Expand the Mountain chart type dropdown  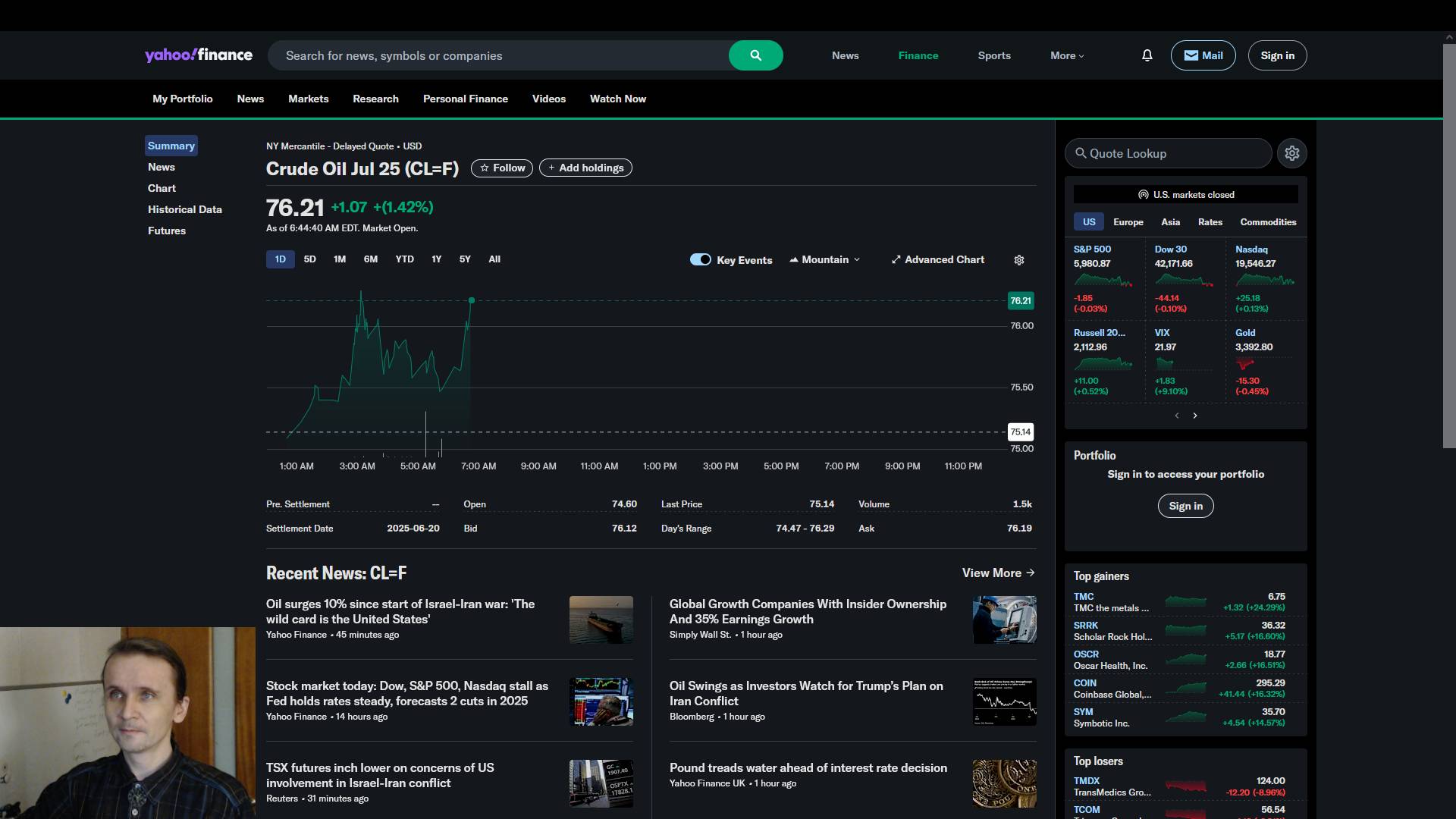point(825,259)
